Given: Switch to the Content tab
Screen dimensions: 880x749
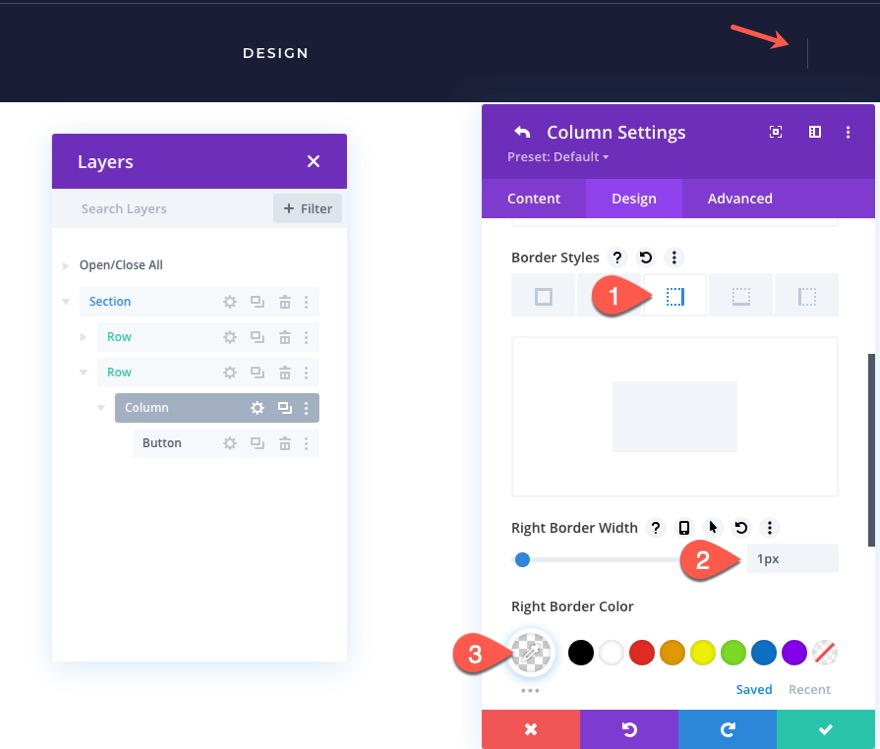Looking at the screenshot, I should coord(534,198).
